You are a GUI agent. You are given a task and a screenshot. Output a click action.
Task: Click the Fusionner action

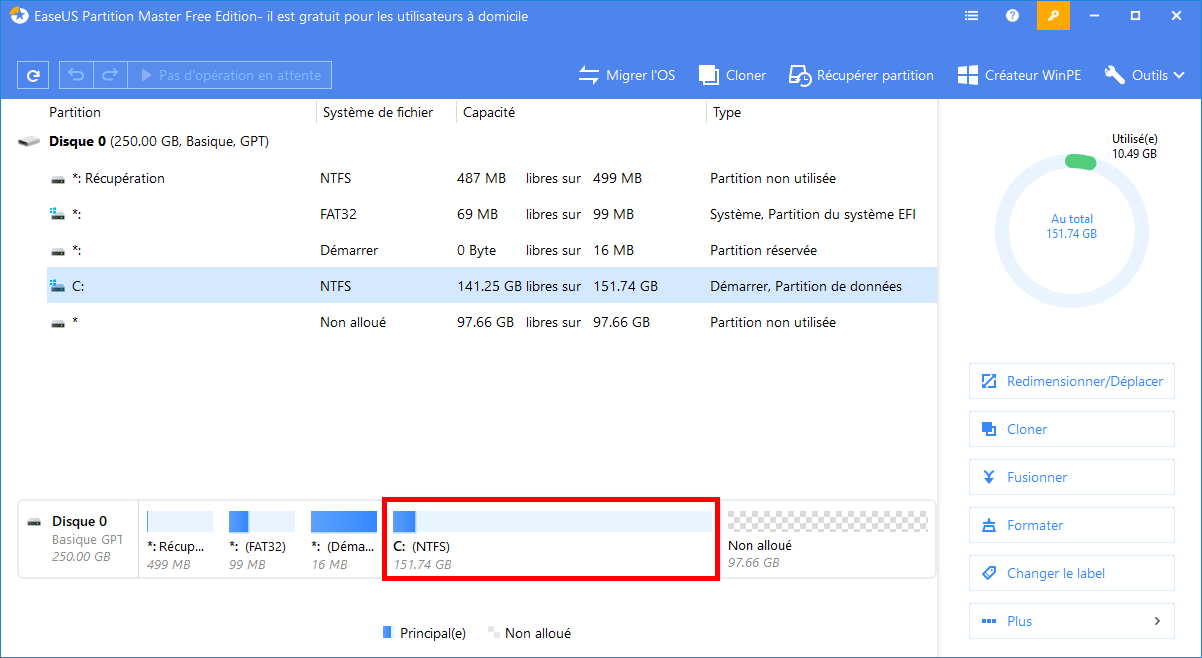click(x=1072, y=477)
